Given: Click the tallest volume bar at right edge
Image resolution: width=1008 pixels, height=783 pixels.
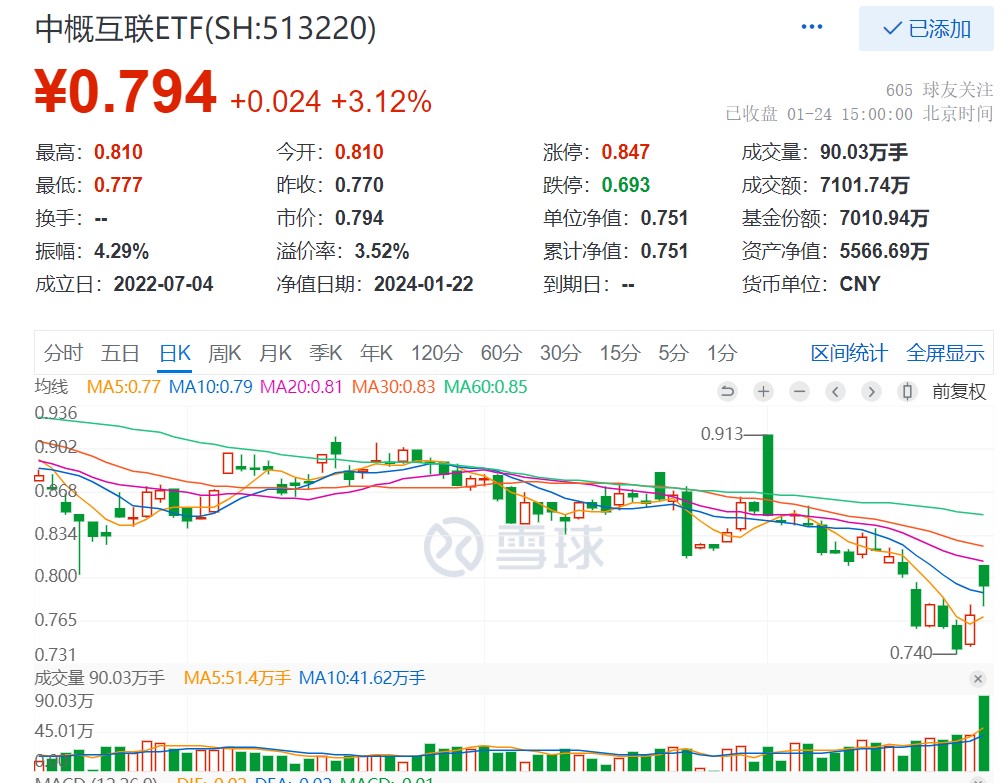Looking at the screenshot, I should tap(984, 734).
